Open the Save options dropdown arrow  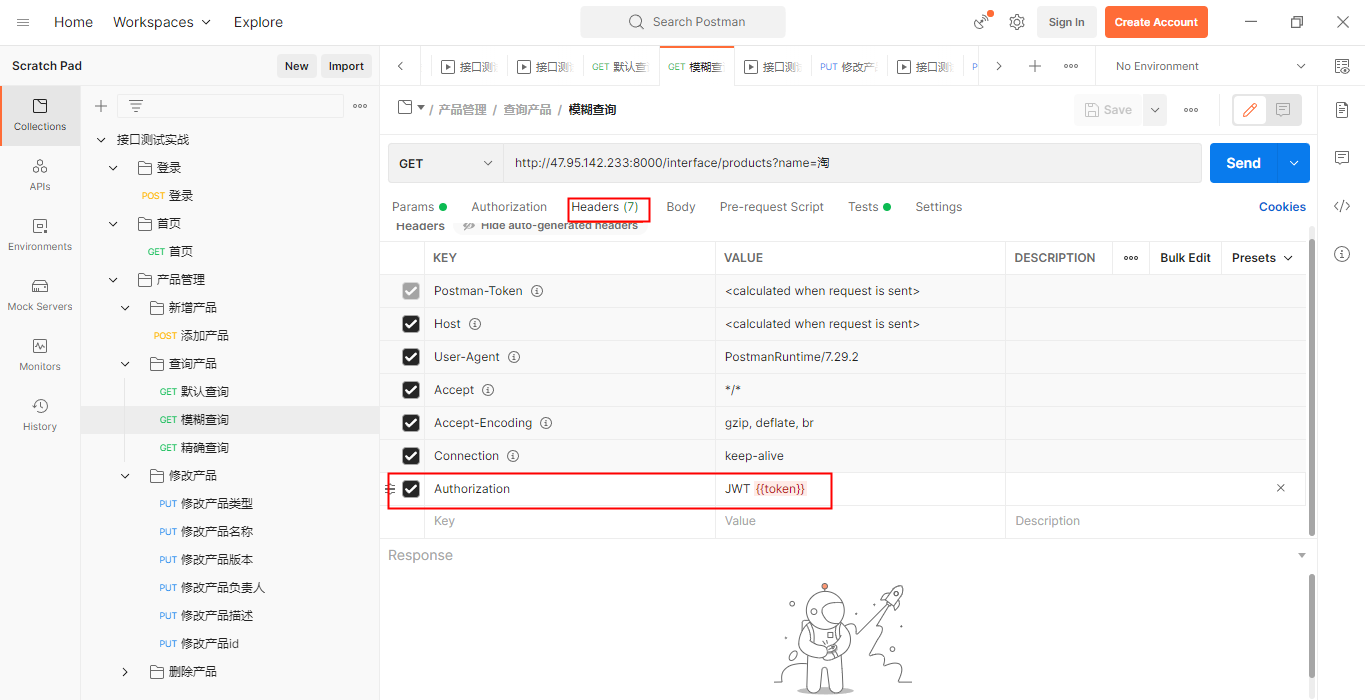click(1154, 110)
